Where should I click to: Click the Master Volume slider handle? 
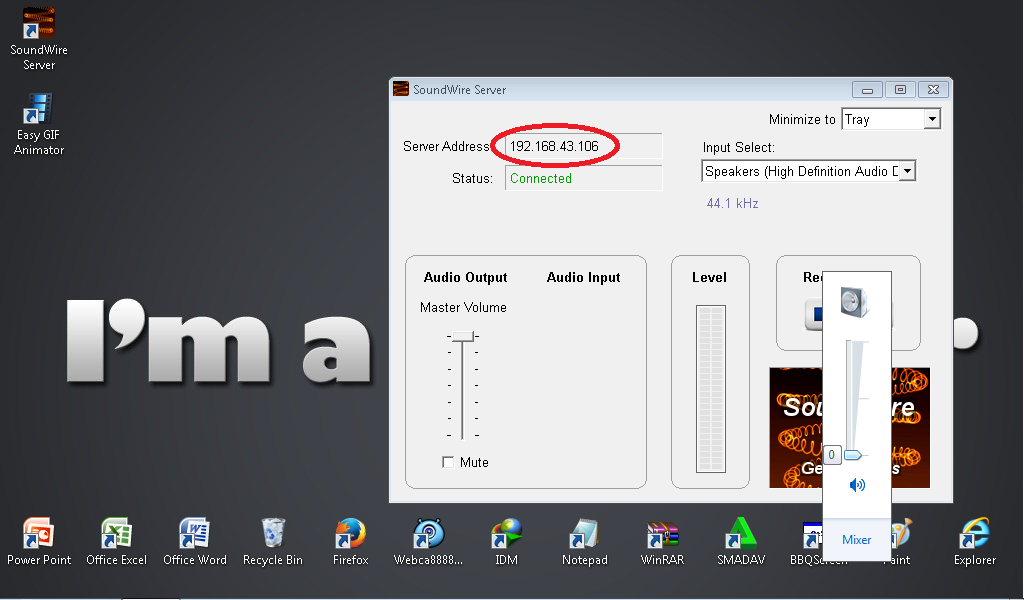tap(463, 336)
